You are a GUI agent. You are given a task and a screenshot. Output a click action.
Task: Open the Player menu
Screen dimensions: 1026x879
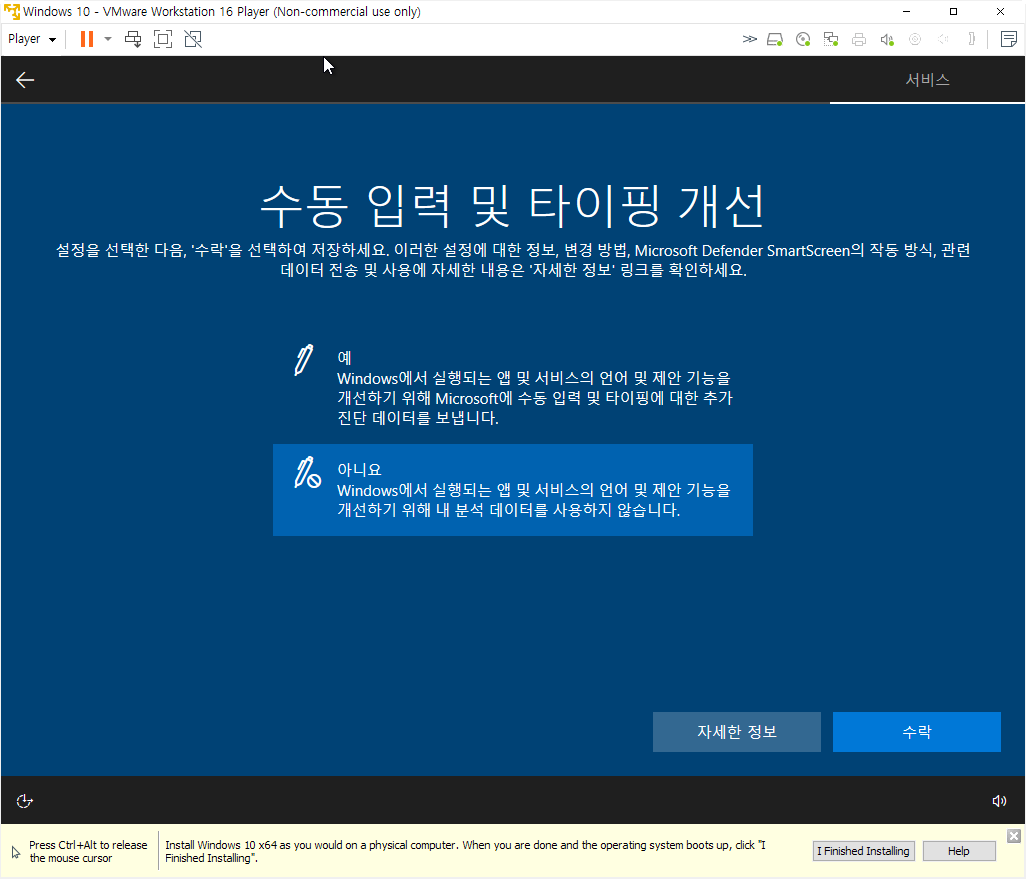31,39
